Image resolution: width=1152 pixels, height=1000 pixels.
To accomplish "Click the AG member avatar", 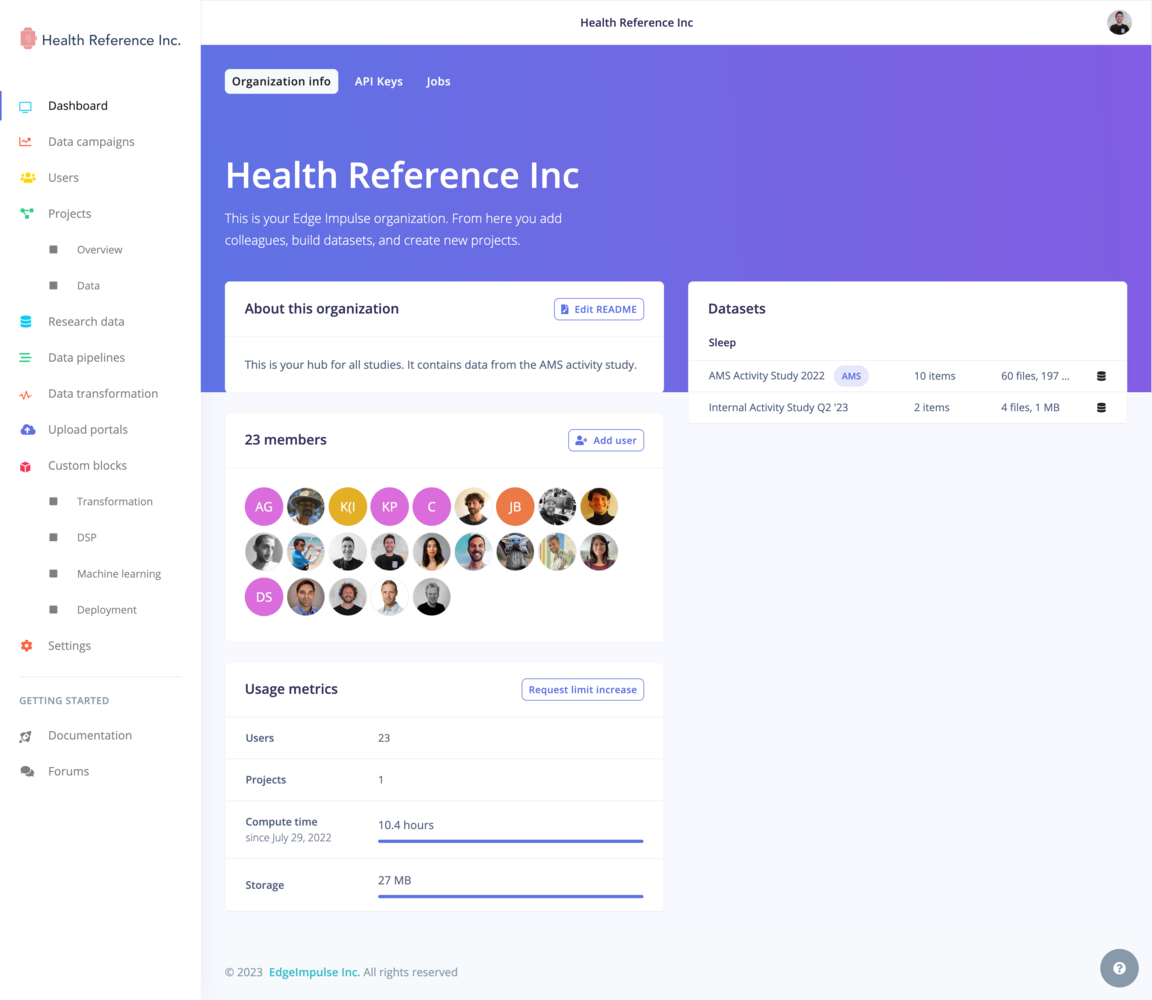I will coord(264,506).
